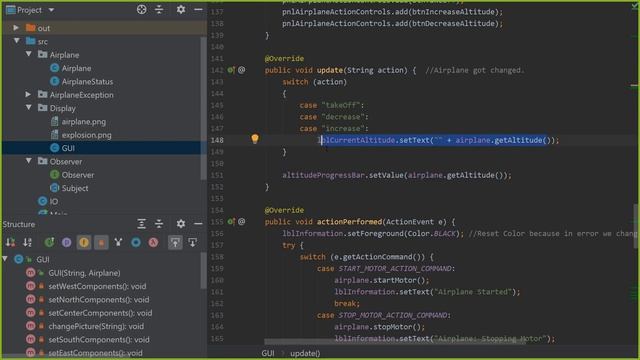Toggle Sort by Visibility in Structure toolbar
The image size is (640, 360).
point(11,242)
